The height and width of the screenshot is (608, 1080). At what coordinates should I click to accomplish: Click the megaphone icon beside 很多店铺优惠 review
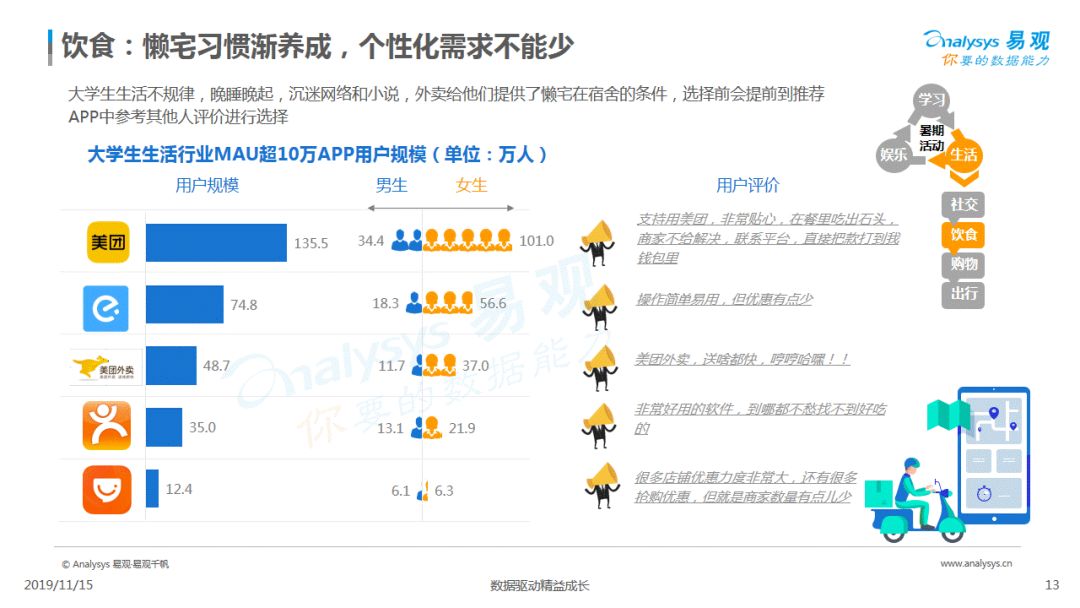pyautogui.click(x=602, y=485)
